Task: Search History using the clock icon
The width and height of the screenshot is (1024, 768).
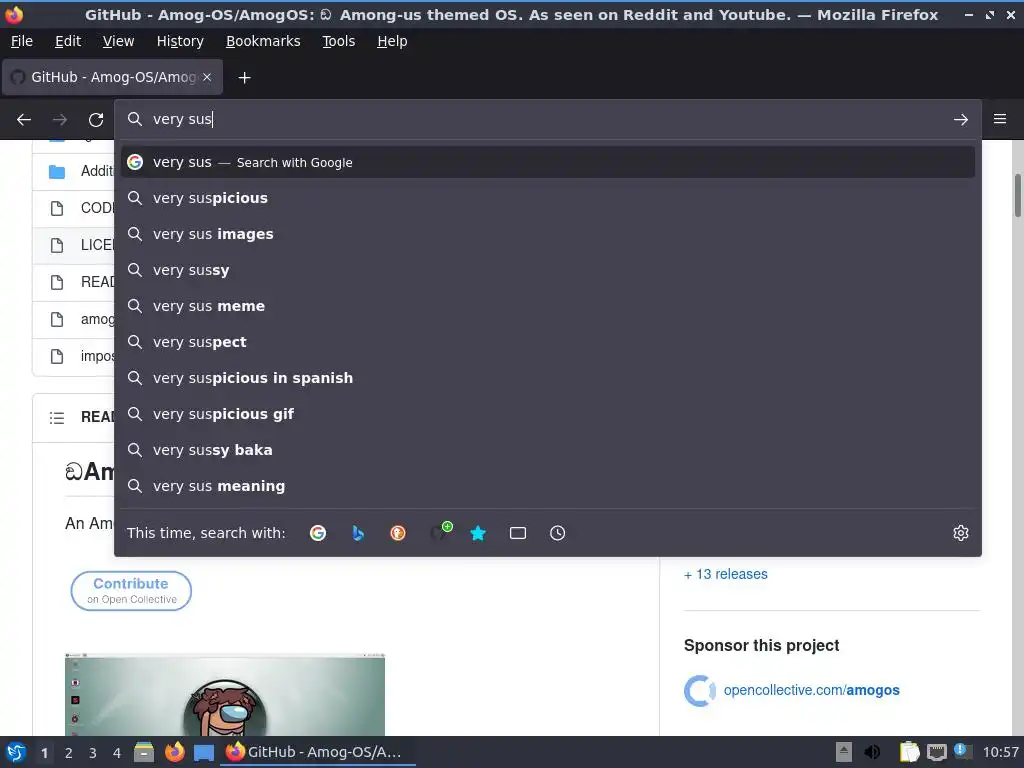Action: 558,533
